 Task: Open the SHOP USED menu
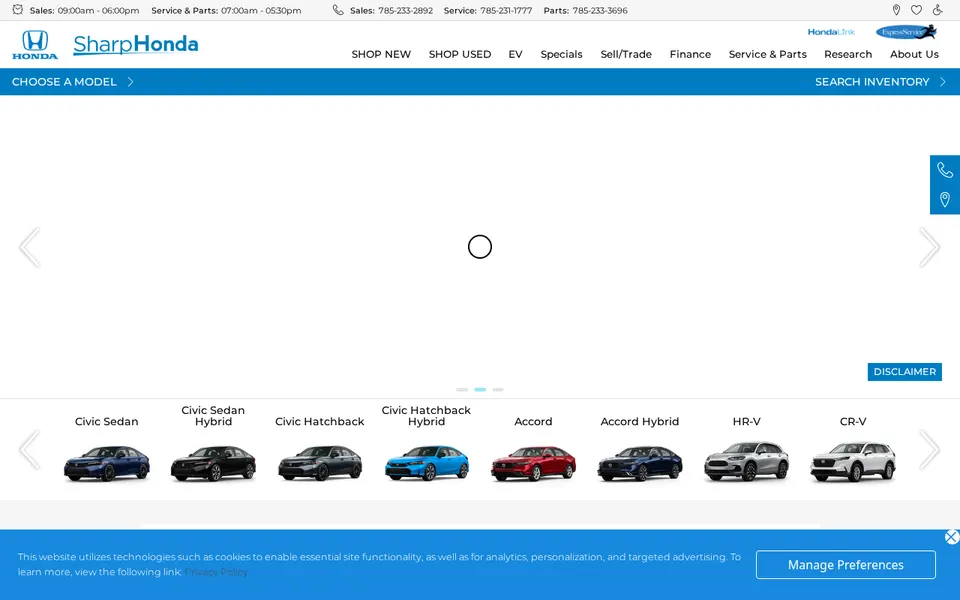[x=460, y=54]
